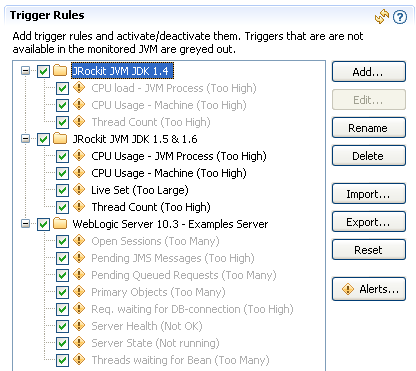This screenshot has height=371, width=416.
Task: Toggle the CPU load - JVM Process checkbox
Action: pos(62,88)
